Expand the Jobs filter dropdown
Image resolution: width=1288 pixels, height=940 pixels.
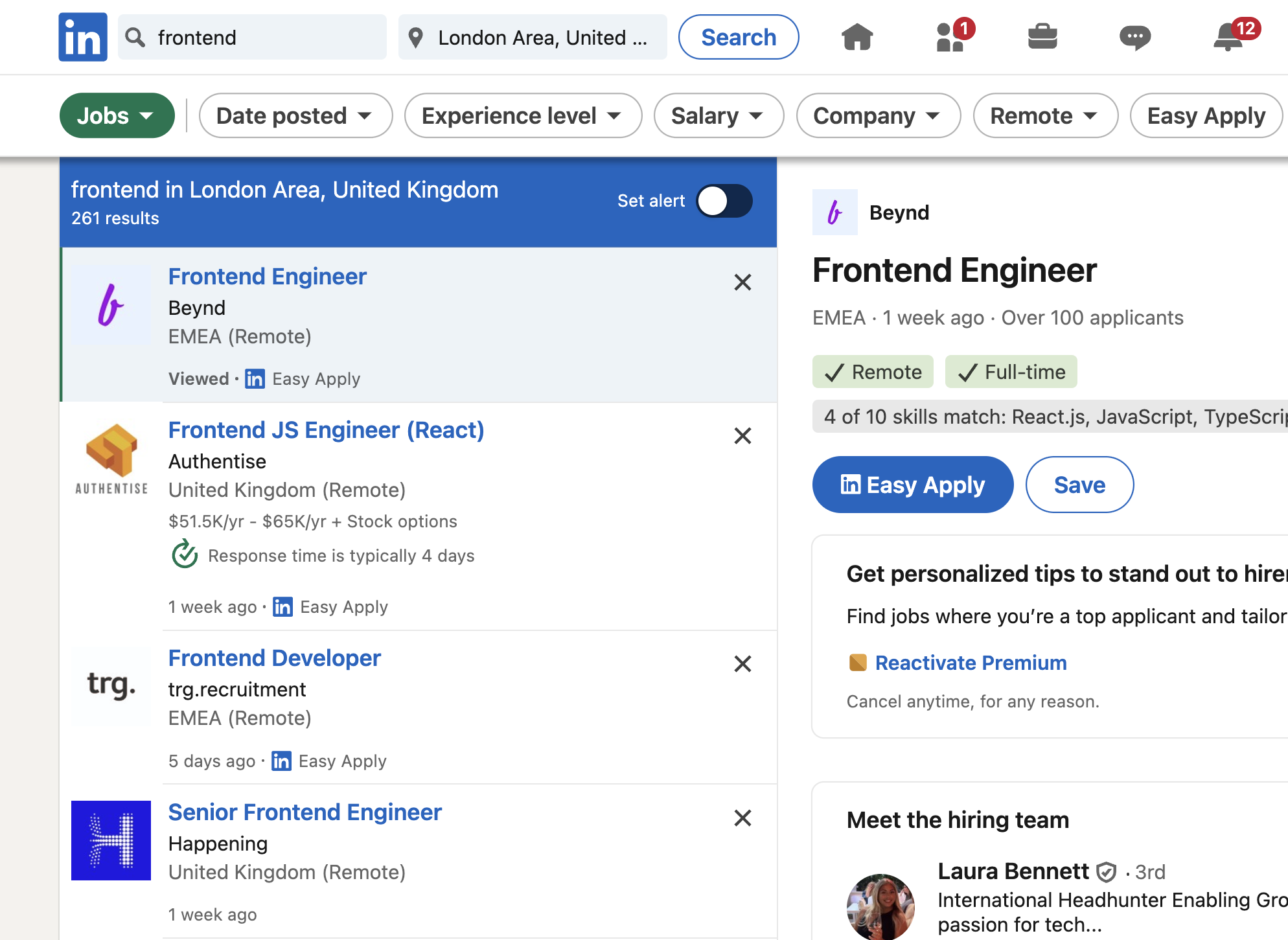[x=117, y=115]
